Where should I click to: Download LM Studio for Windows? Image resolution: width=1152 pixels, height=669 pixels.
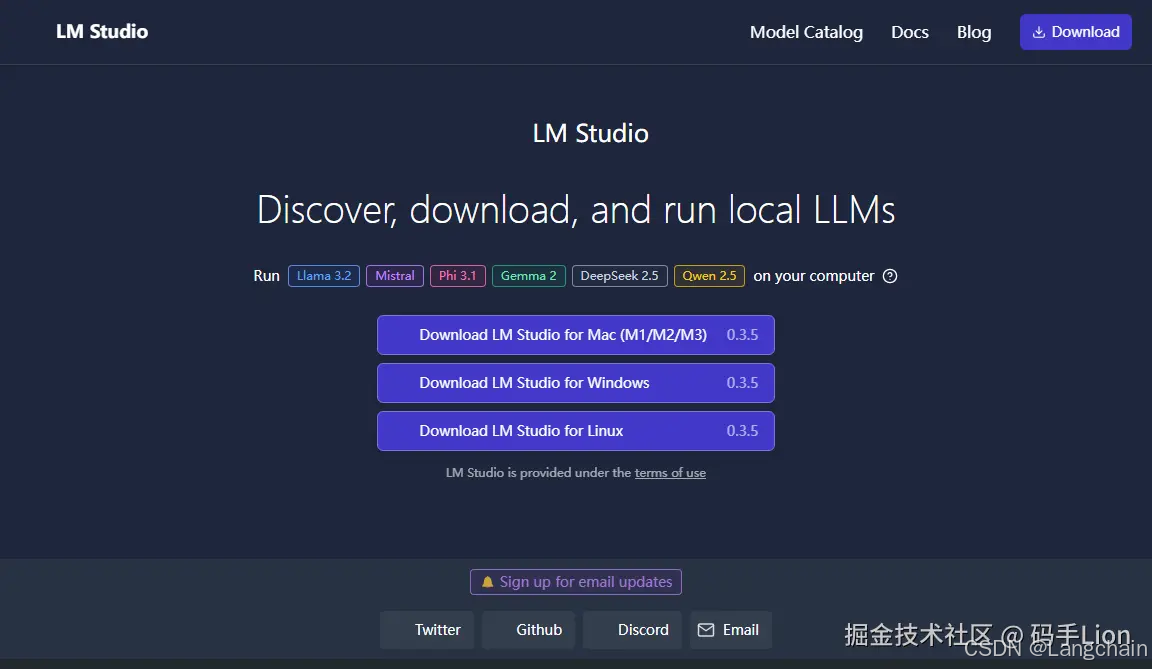pyautogui.click(x=576, y=383)
